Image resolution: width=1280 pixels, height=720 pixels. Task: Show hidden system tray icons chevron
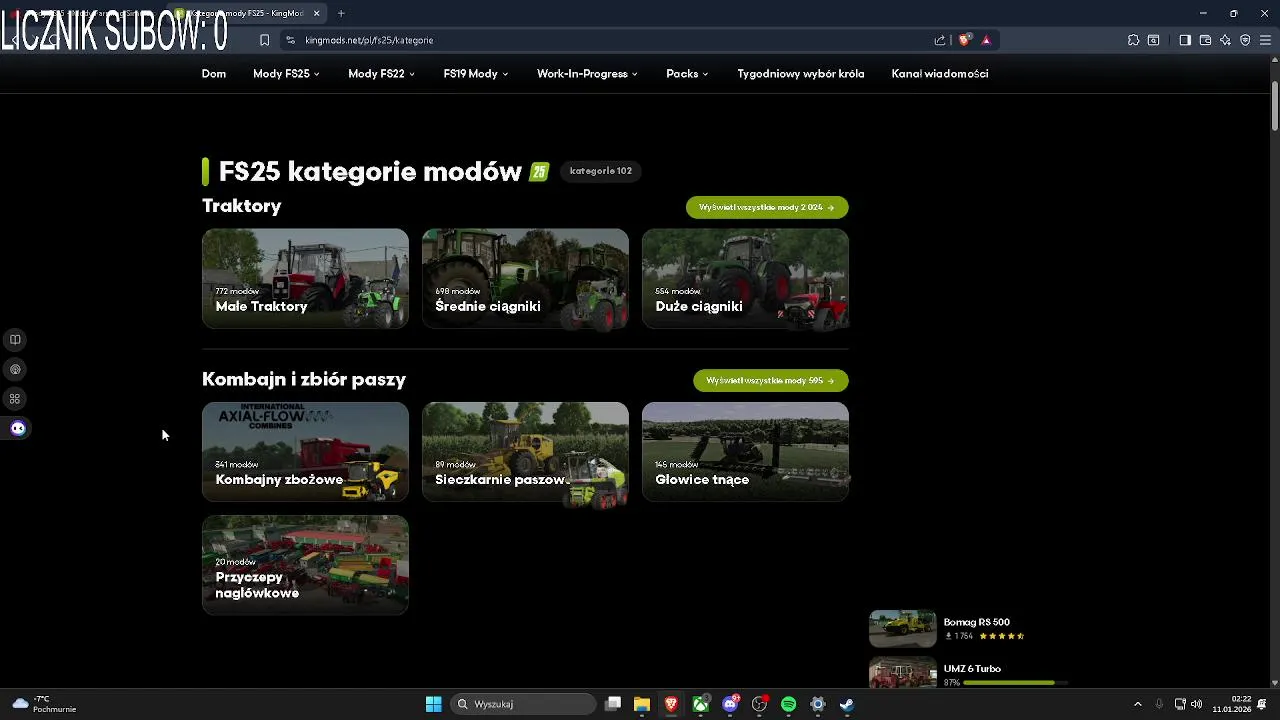(1137, 704)
